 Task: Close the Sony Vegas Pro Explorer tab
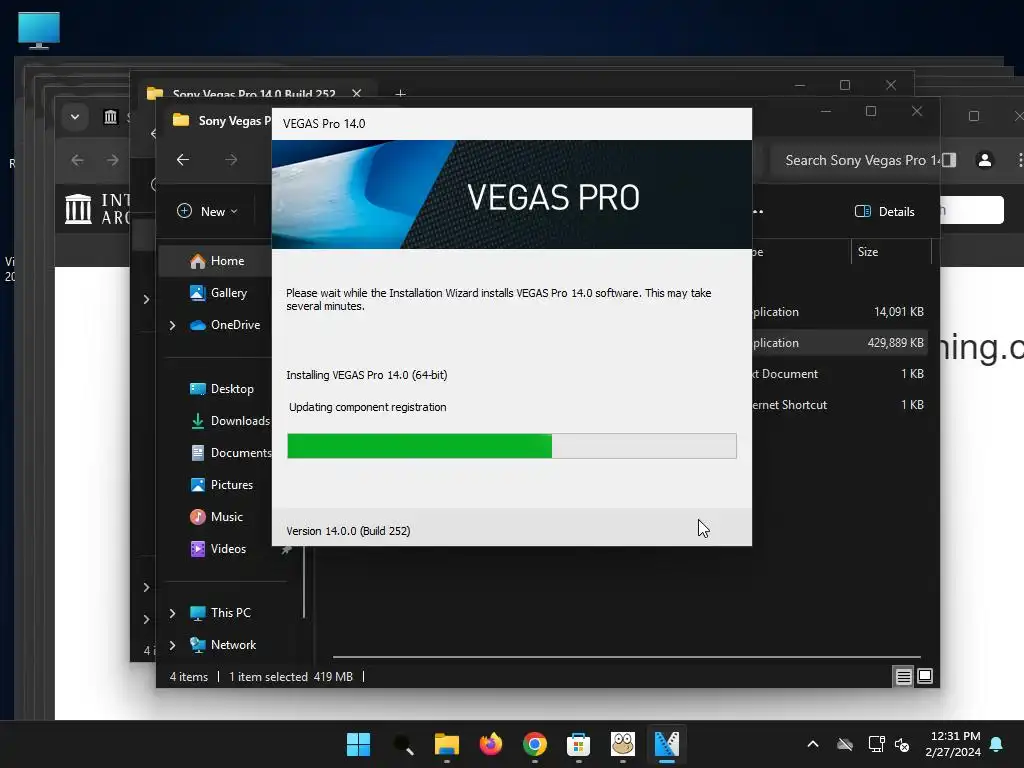pyautogui.click(x=357, y=94)
